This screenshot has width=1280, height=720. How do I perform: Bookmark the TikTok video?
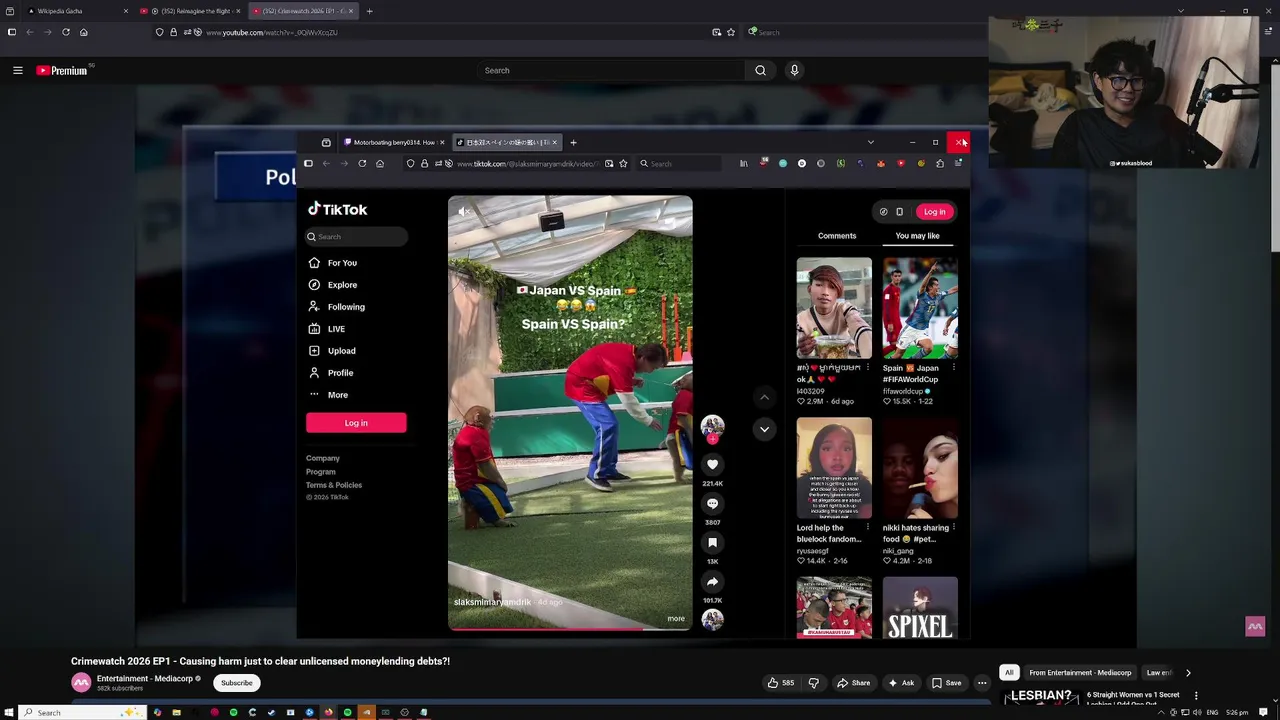[712, 542]
